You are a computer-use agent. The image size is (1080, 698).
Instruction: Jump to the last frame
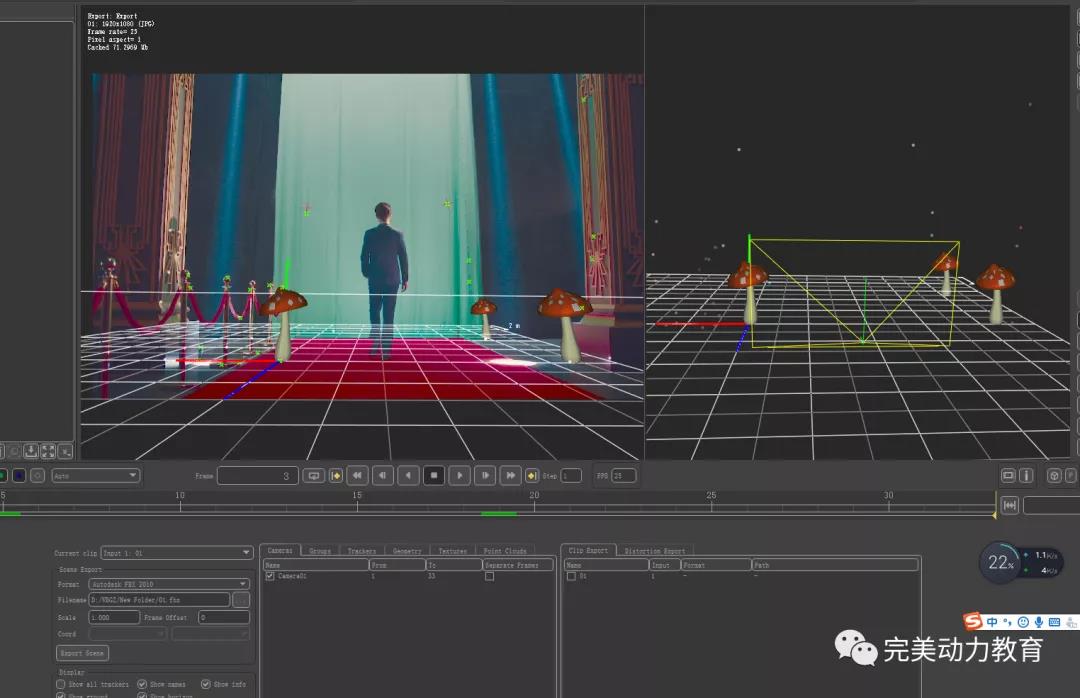pyautogui.click(x=532, y=476)
